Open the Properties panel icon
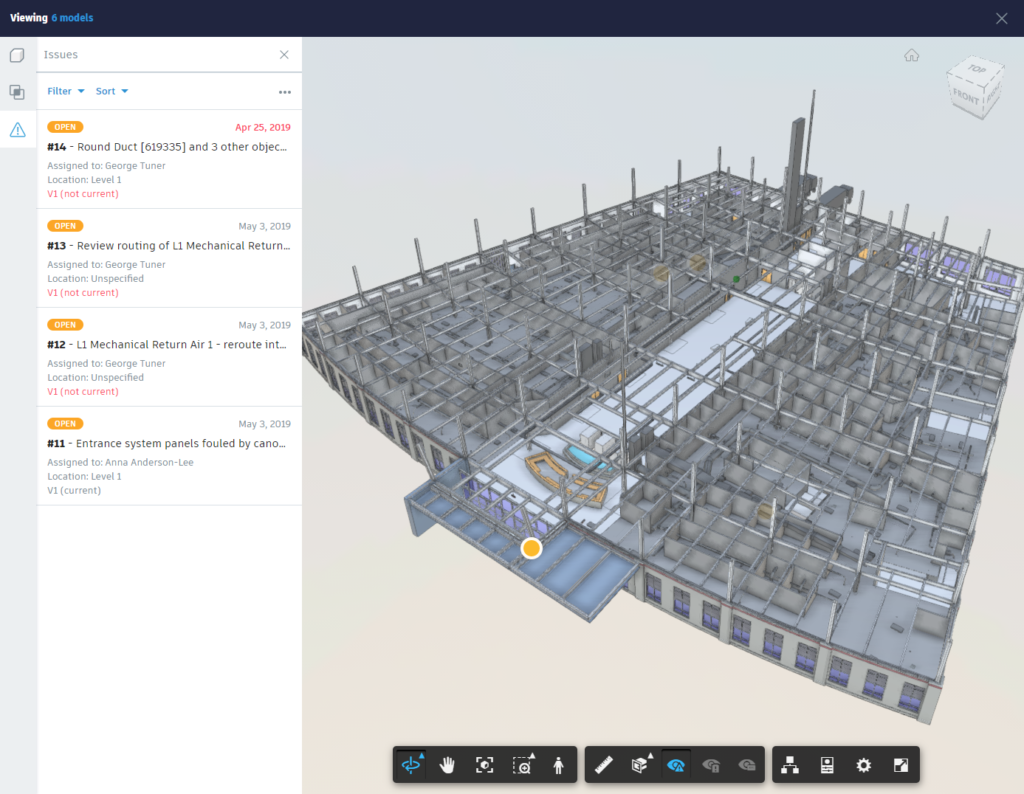 click(x=827, y=765)
